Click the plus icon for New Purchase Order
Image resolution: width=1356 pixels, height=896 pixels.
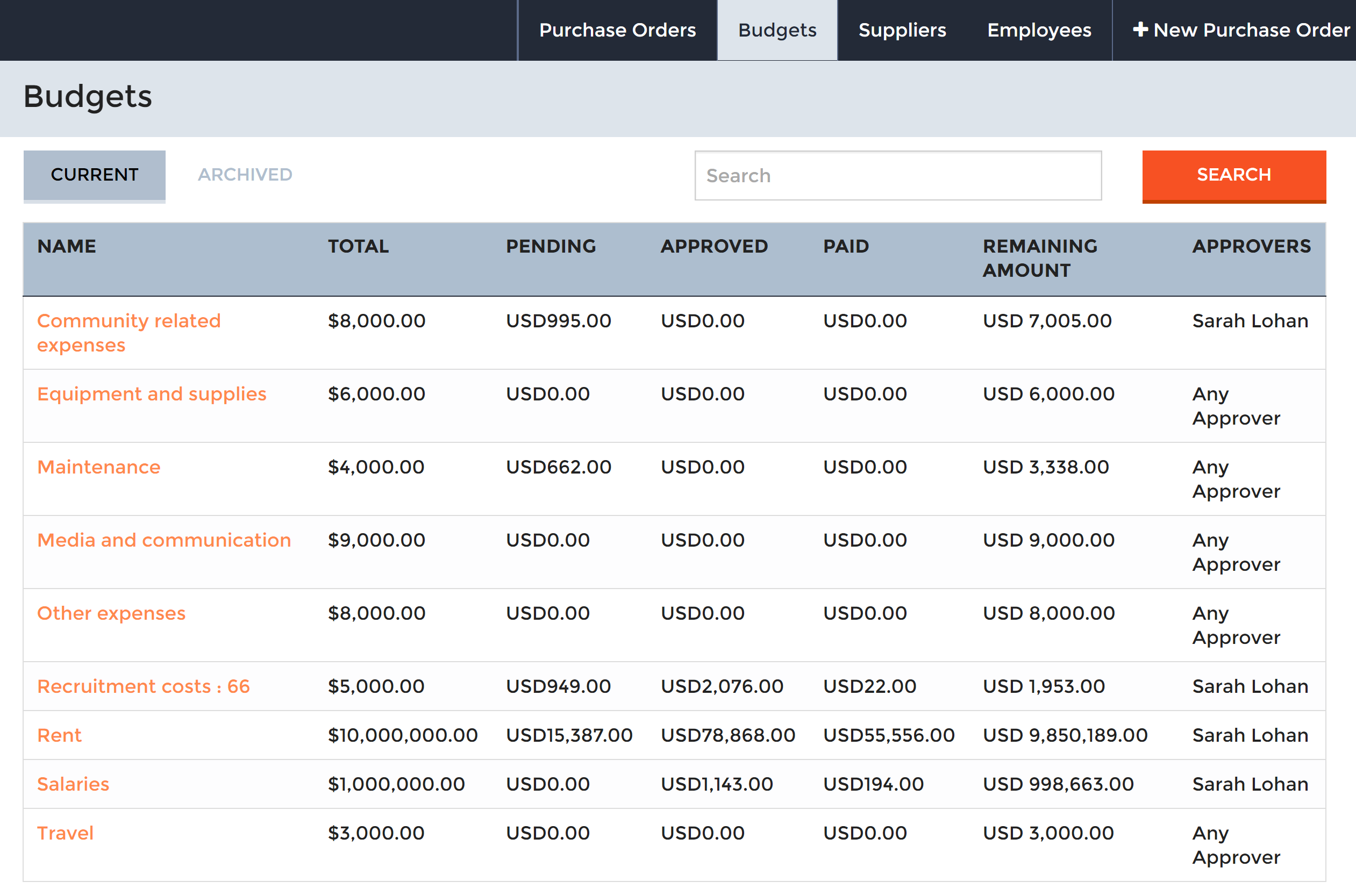tap(1140, 30)
